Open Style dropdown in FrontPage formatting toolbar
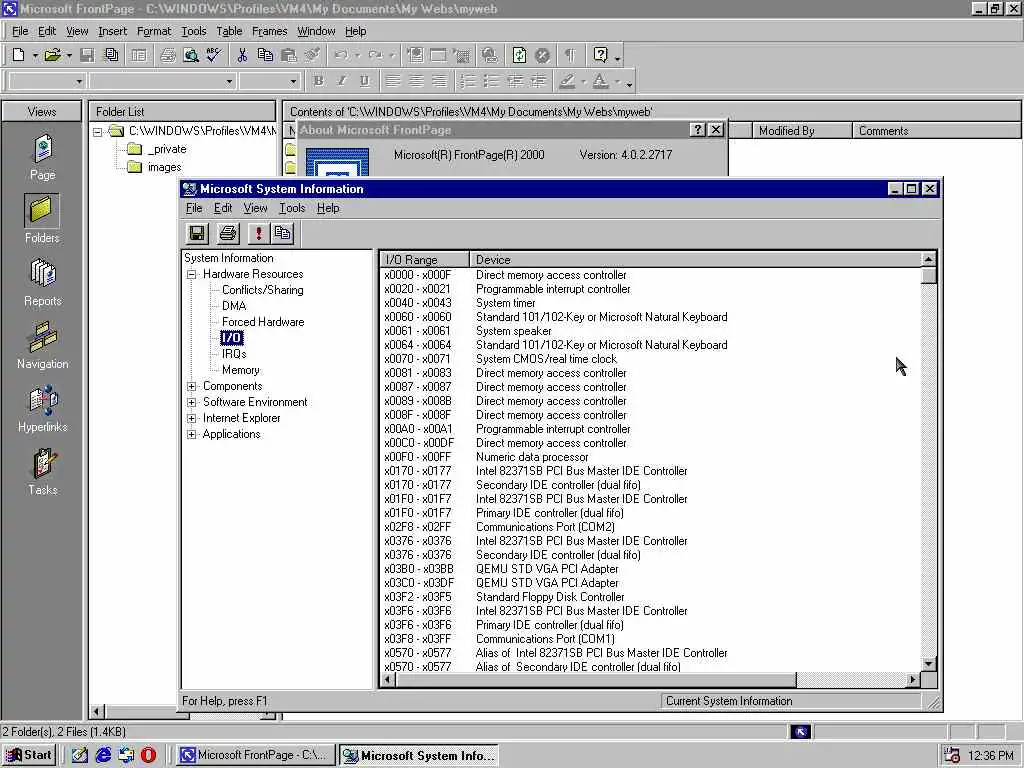Screen dimensions: 1024x768 click(x=79, y=82)
